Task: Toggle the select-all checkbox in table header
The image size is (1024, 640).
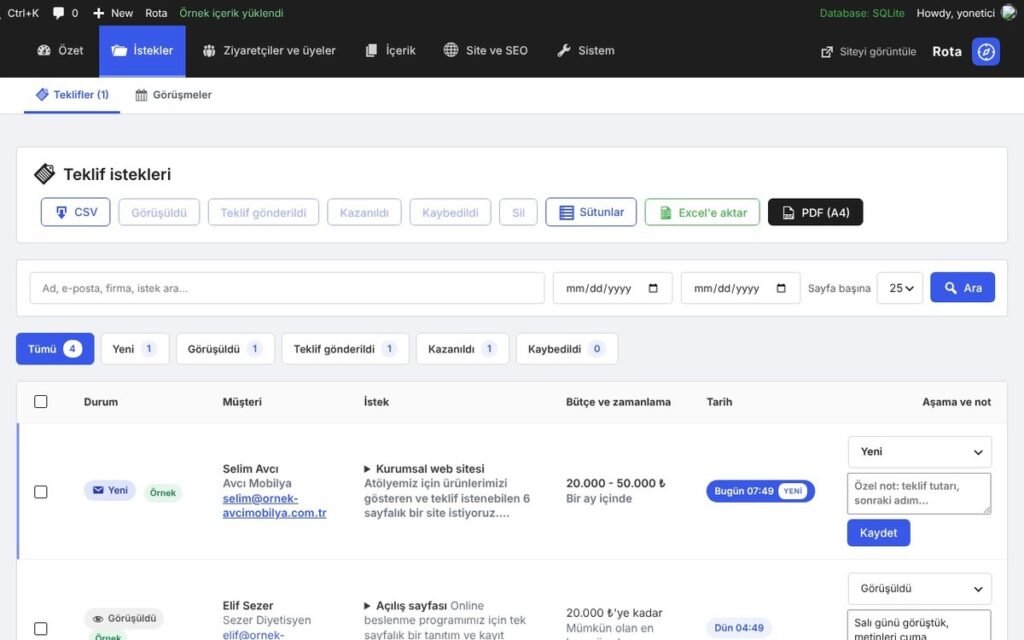Action: 40,402
